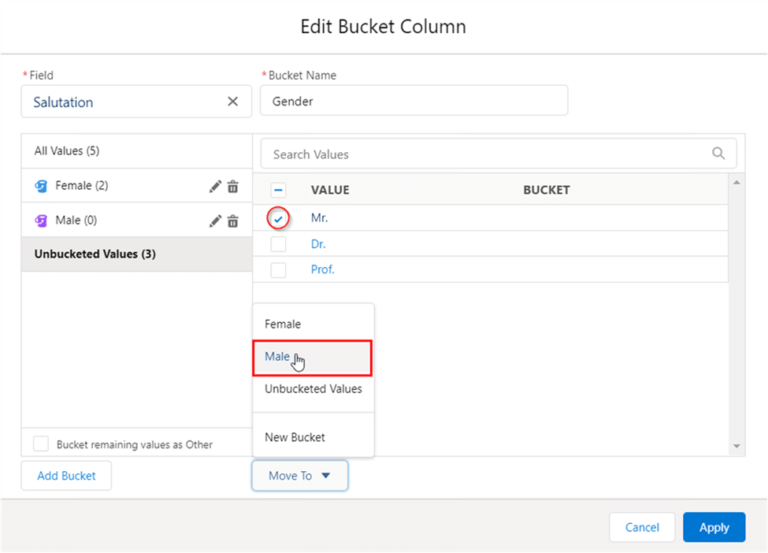Choose New Bucket in Move To menu

click(313, 437)
